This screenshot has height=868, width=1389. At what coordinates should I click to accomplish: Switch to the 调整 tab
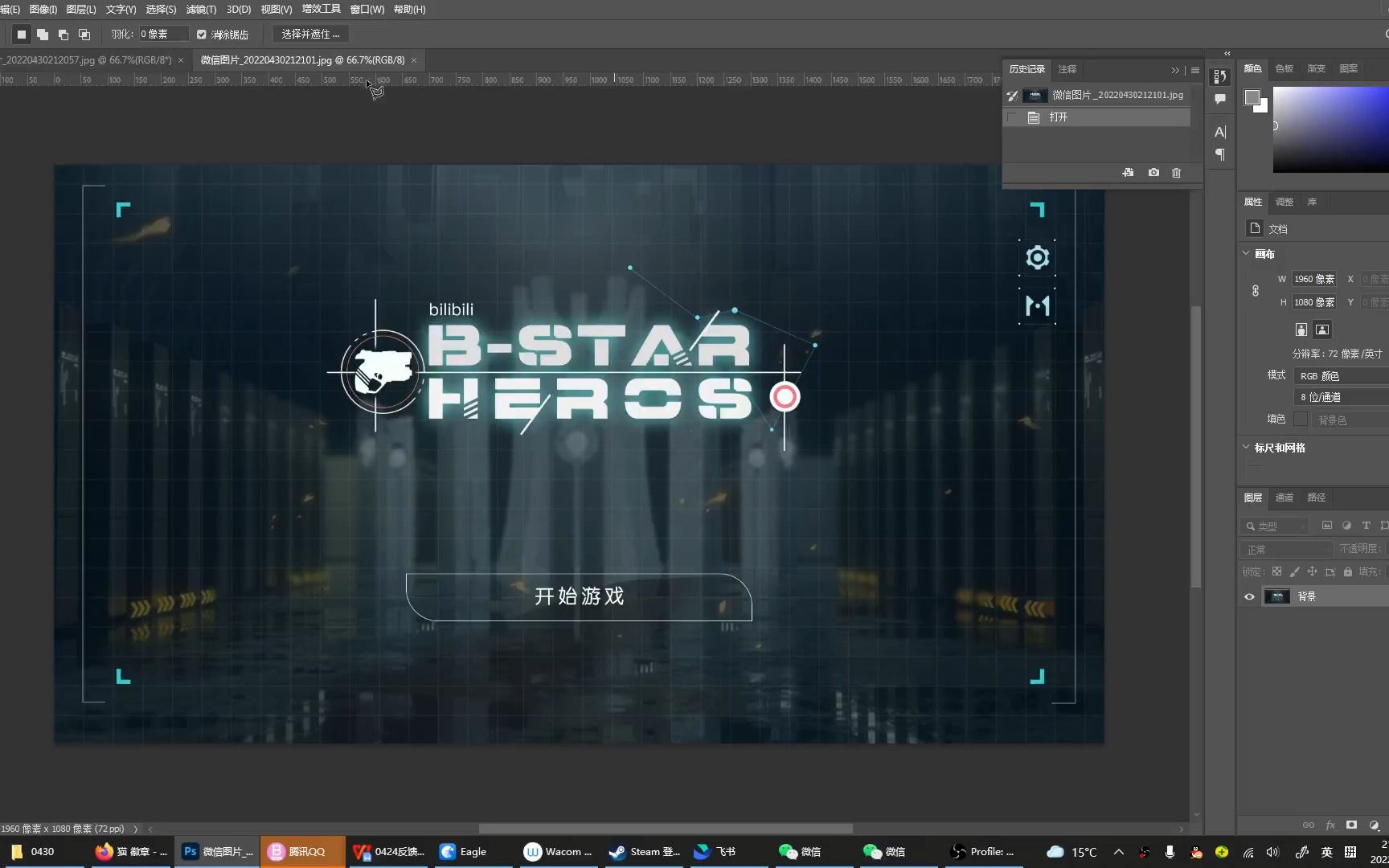tap(1285, 202)
